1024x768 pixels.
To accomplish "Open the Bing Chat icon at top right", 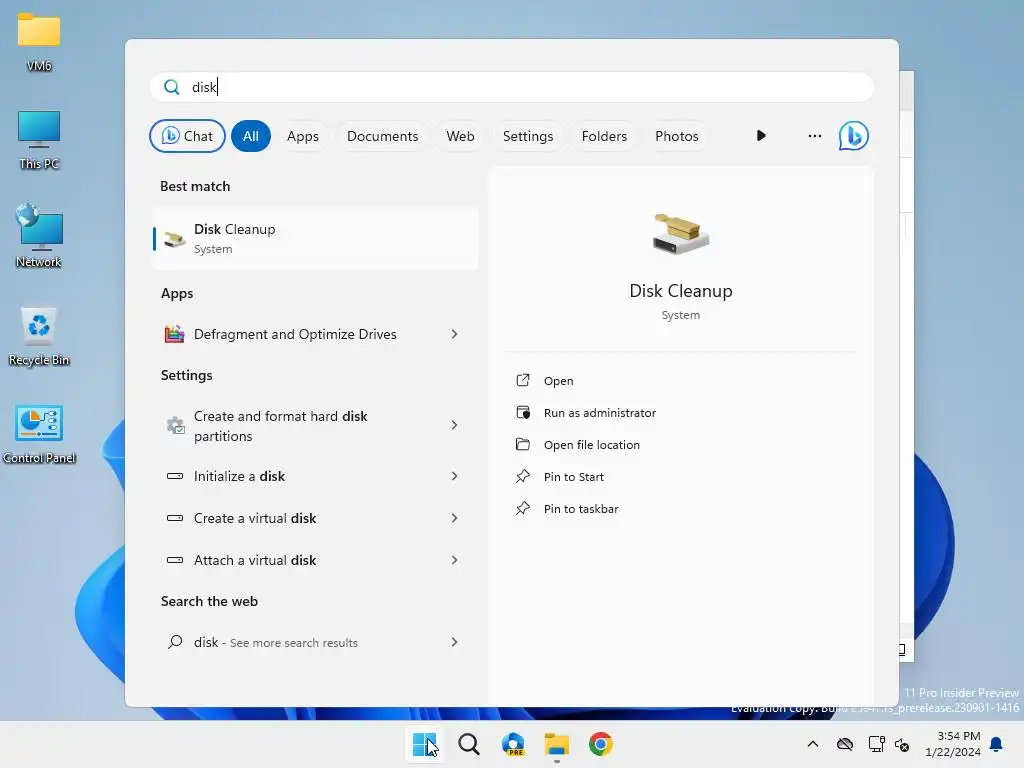I will click(853, 136).
